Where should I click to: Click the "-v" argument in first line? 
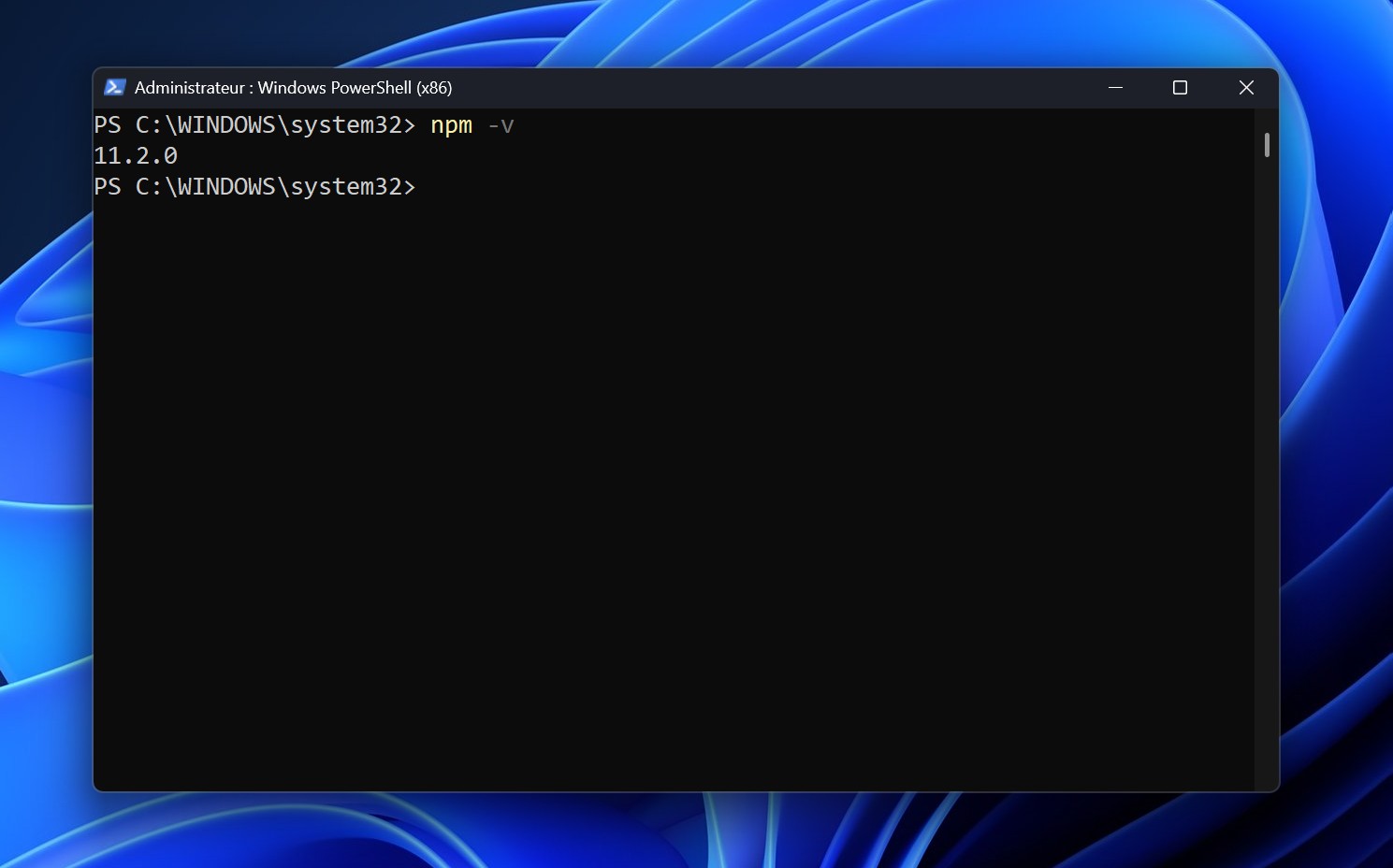(501, 125)
